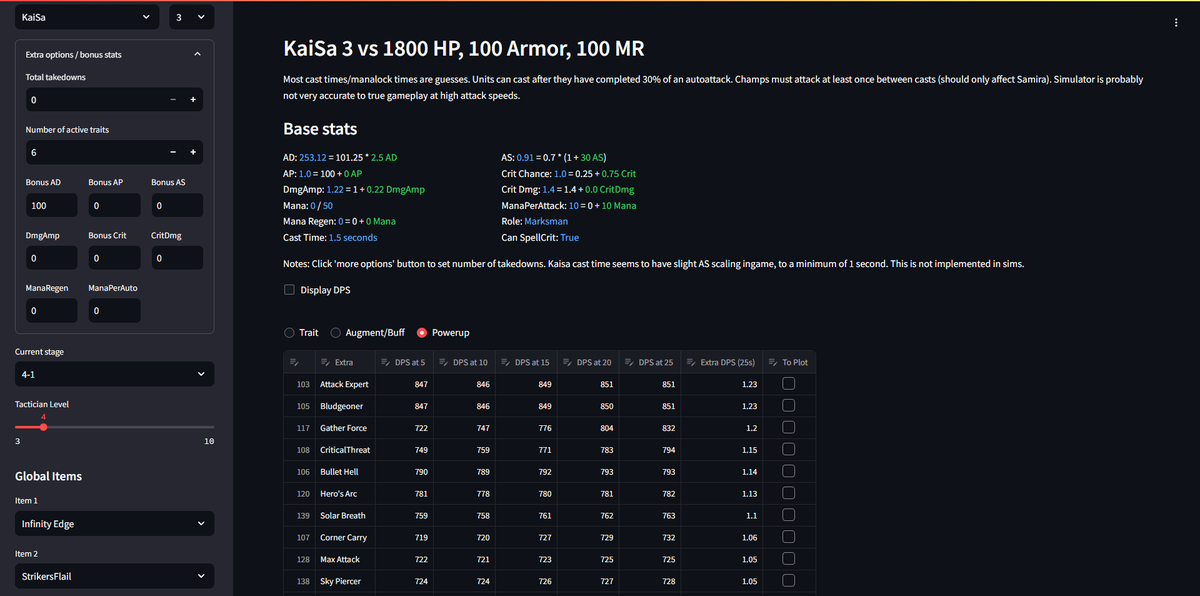Click the Role: Marksman stat text
The height and width of the screenshot is (596, 1200).
(534, 221)
